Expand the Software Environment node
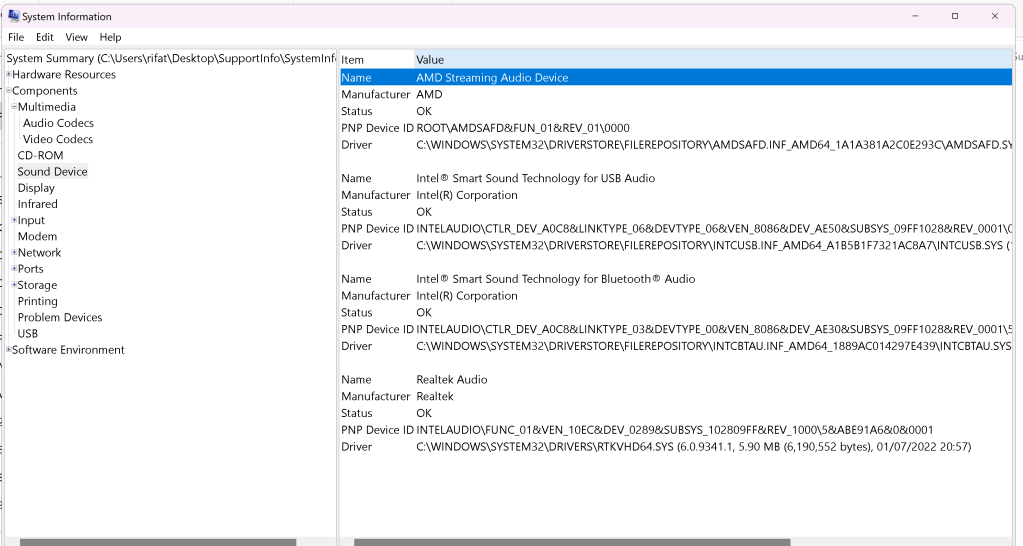Screen dimensions: 1023x546 coord(8,350)
